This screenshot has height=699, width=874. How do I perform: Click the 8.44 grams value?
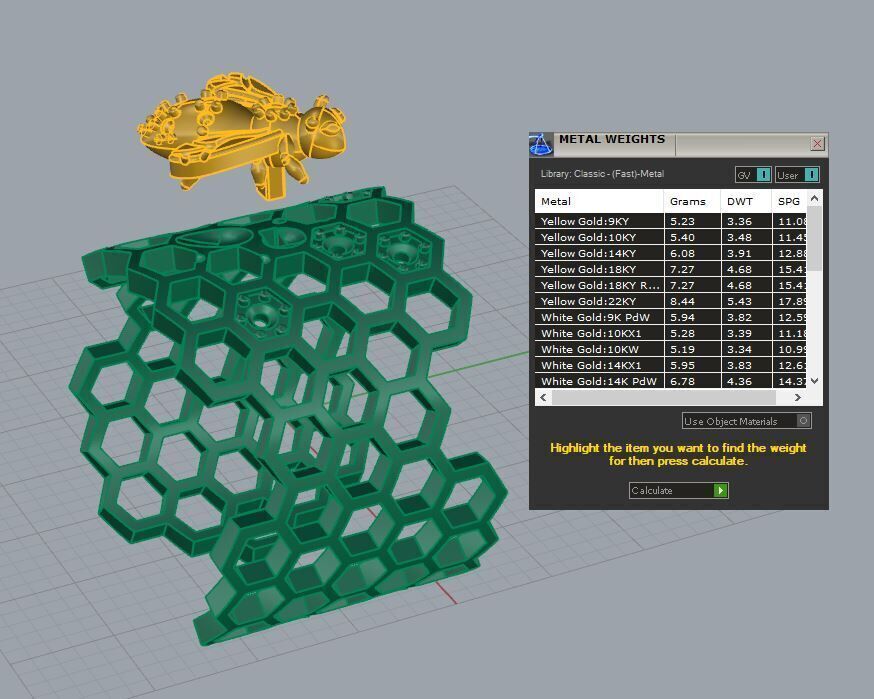pos(682,302)
